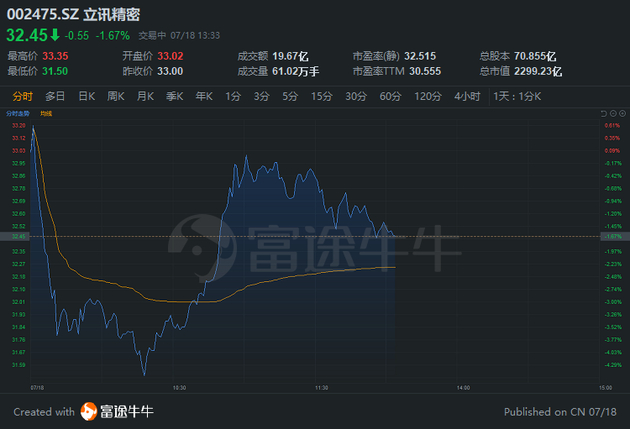630x429 pixels.
Task: Switch to 多日 chart tab
Action: tap(55, 96)
